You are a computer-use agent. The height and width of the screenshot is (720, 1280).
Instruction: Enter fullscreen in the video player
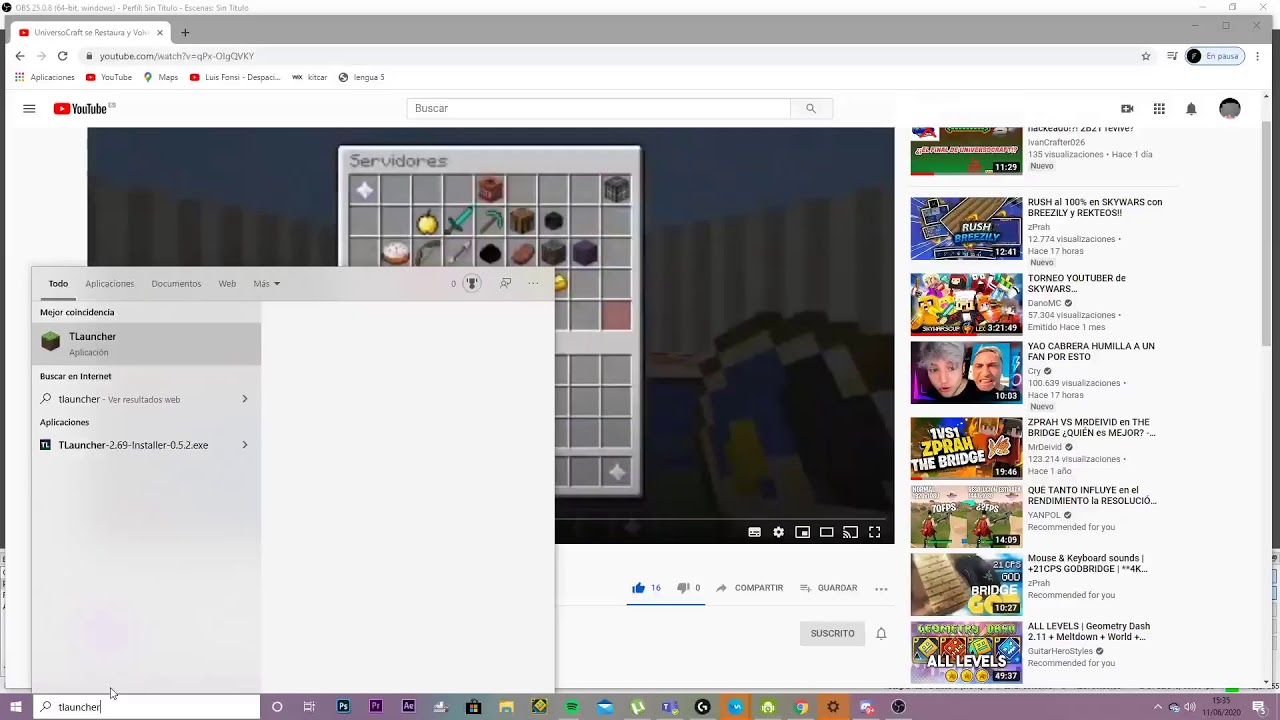tap(875, 532)
